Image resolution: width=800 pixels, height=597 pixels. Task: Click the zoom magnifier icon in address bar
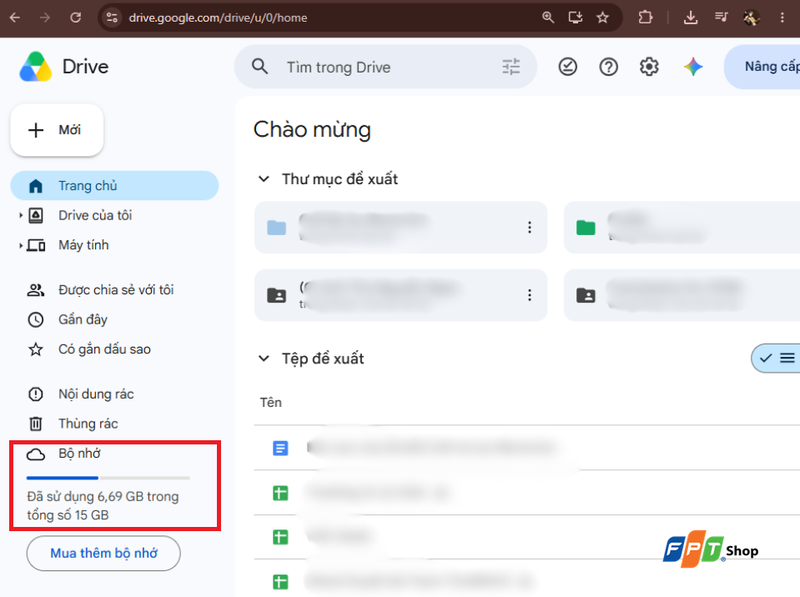point(548,18)
